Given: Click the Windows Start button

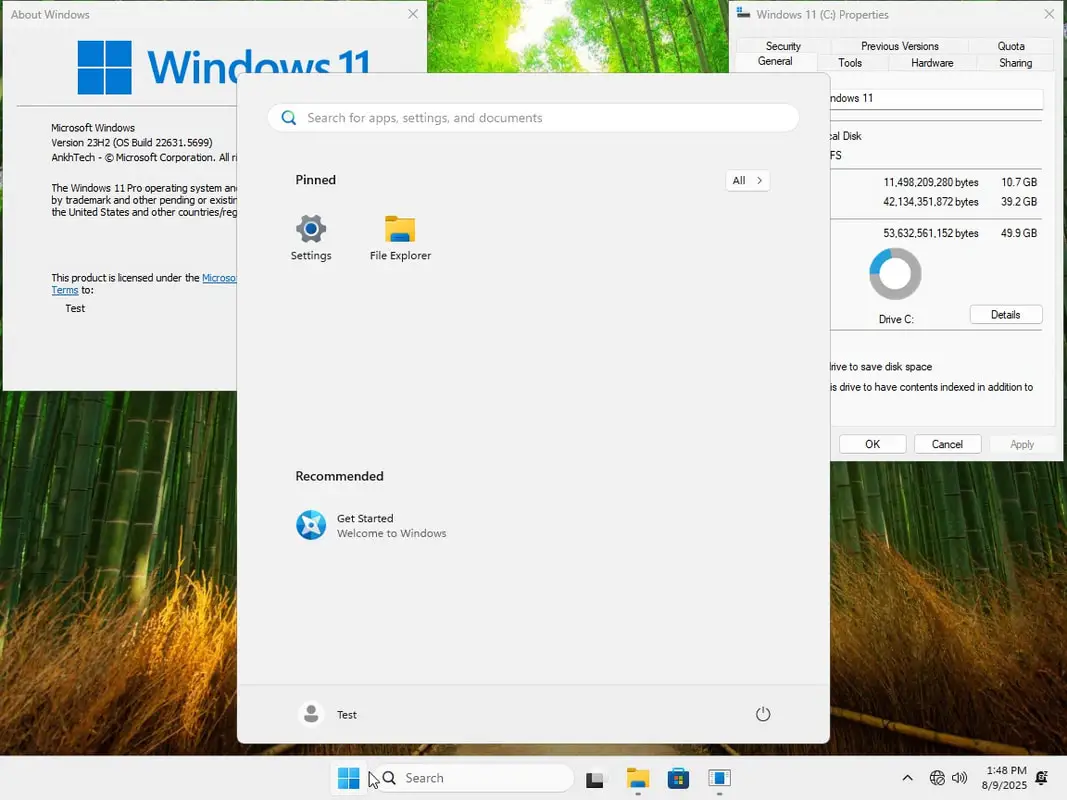Looking at the screenshot, I should [x=348, y=778].
